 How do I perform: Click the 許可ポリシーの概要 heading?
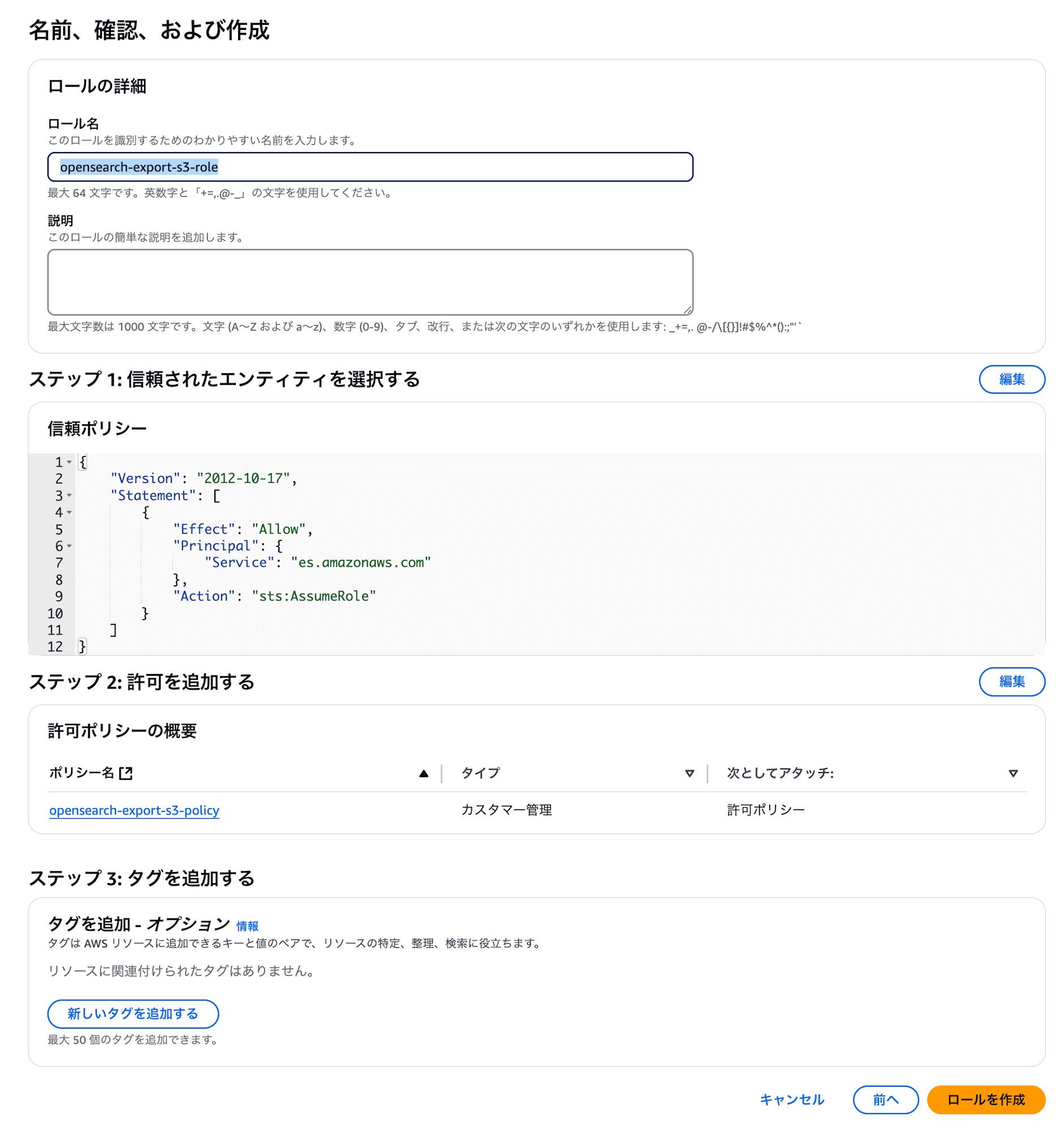pyautogui.click(x=122, y=730)
